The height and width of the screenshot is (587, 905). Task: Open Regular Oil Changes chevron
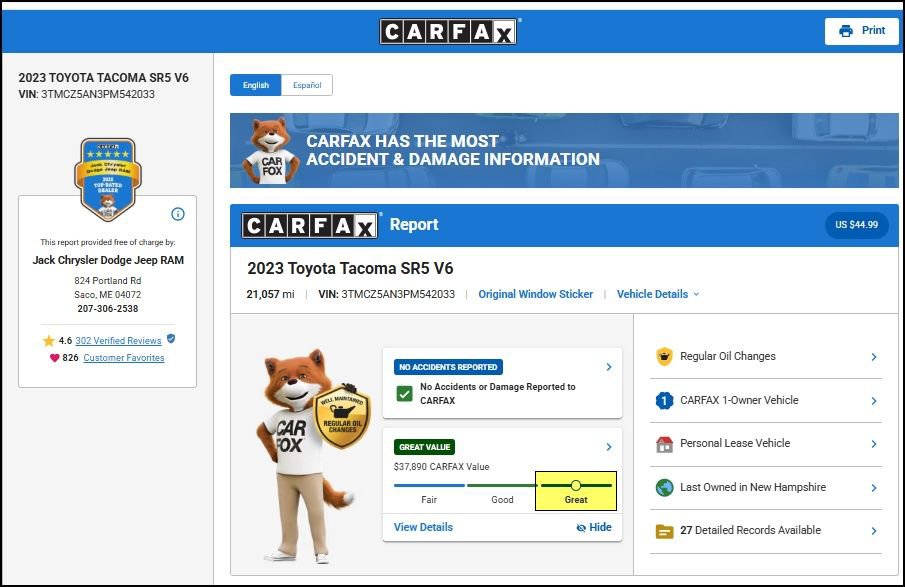click(x=874, y=357)
